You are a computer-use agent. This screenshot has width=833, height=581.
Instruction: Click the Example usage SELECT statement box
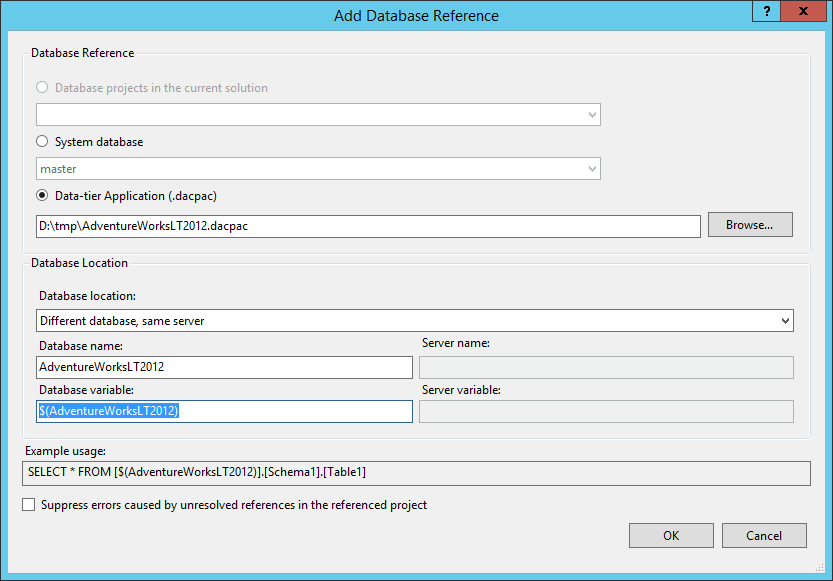click(x=416, y=472)
